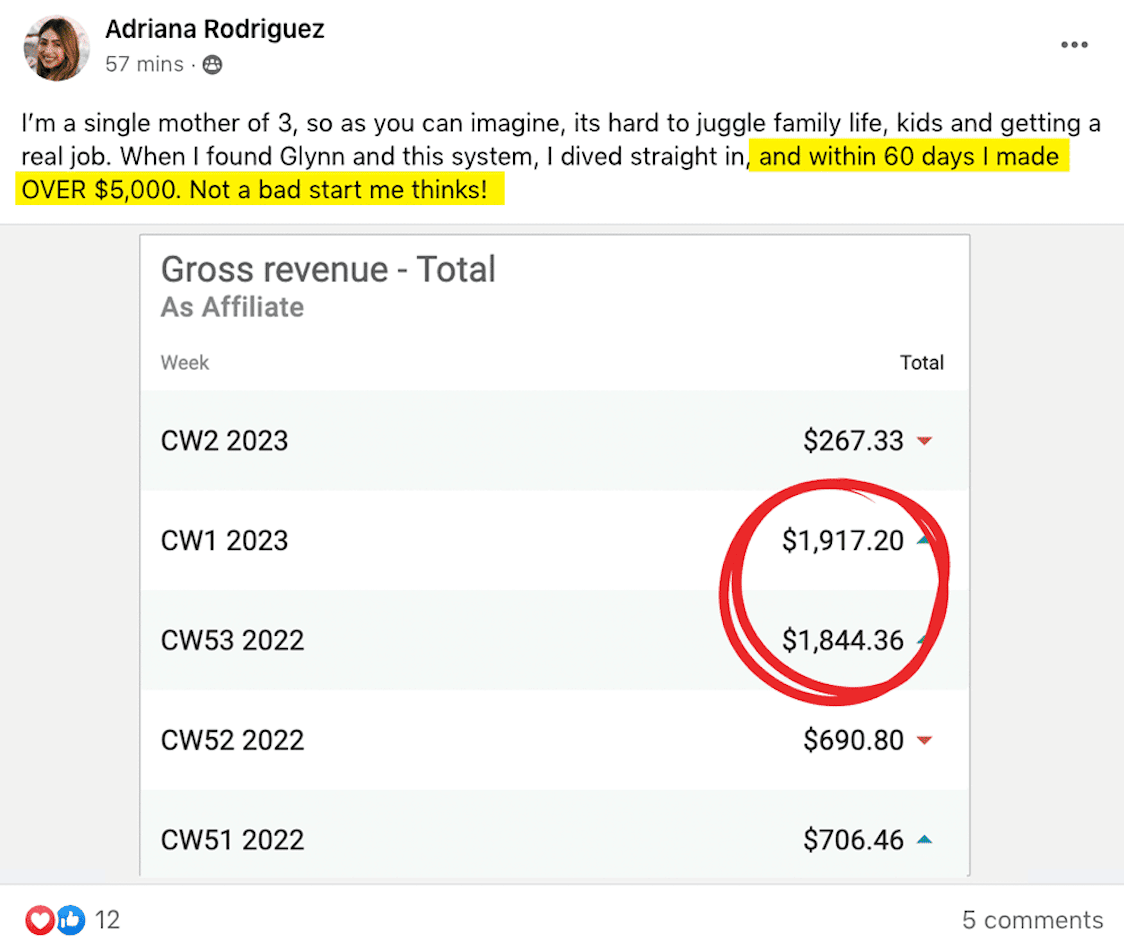1124x950 pixels.
Task: Select the CW1 2023 revenue row
Action: pos(554,541)
